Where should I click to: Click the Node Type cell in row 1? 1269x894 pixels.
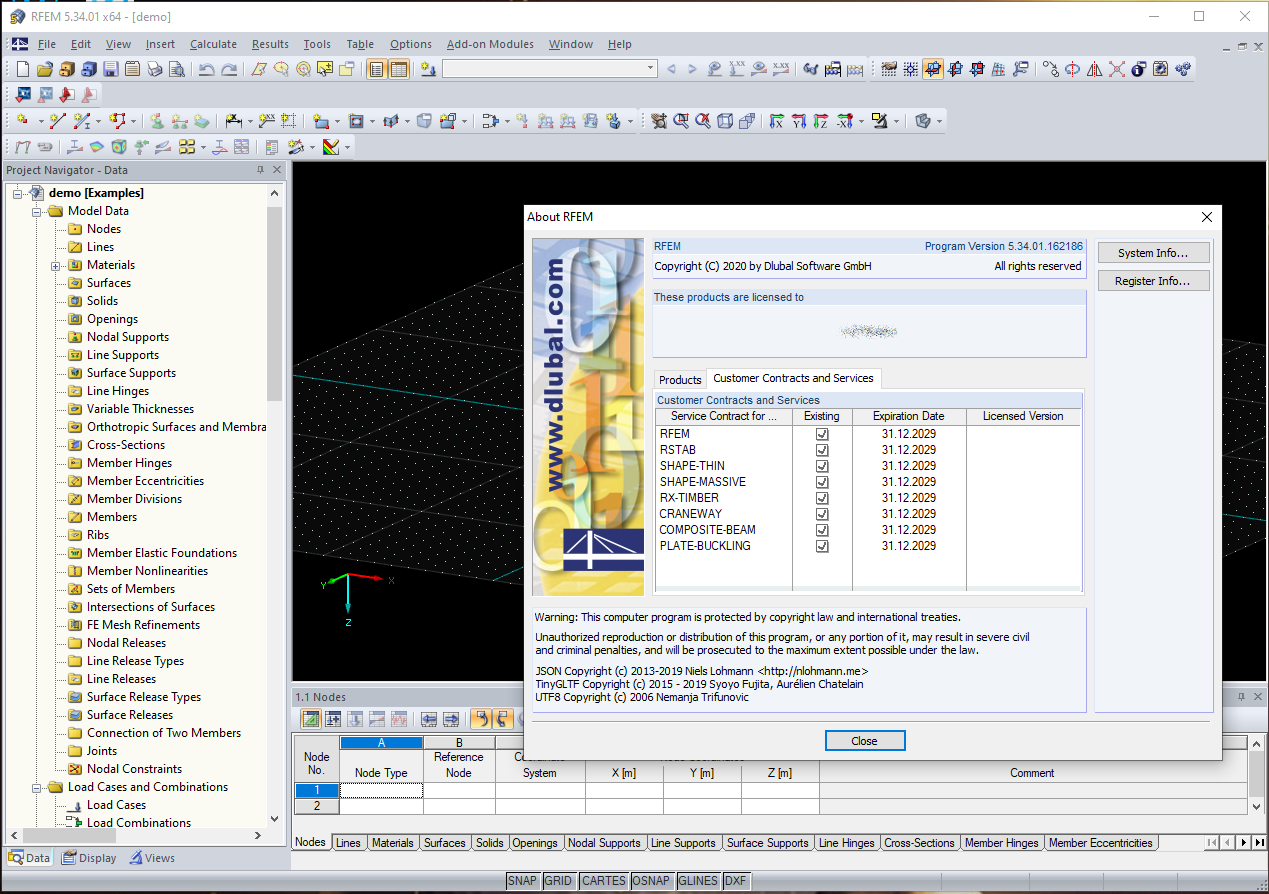[x=382, y=790]
